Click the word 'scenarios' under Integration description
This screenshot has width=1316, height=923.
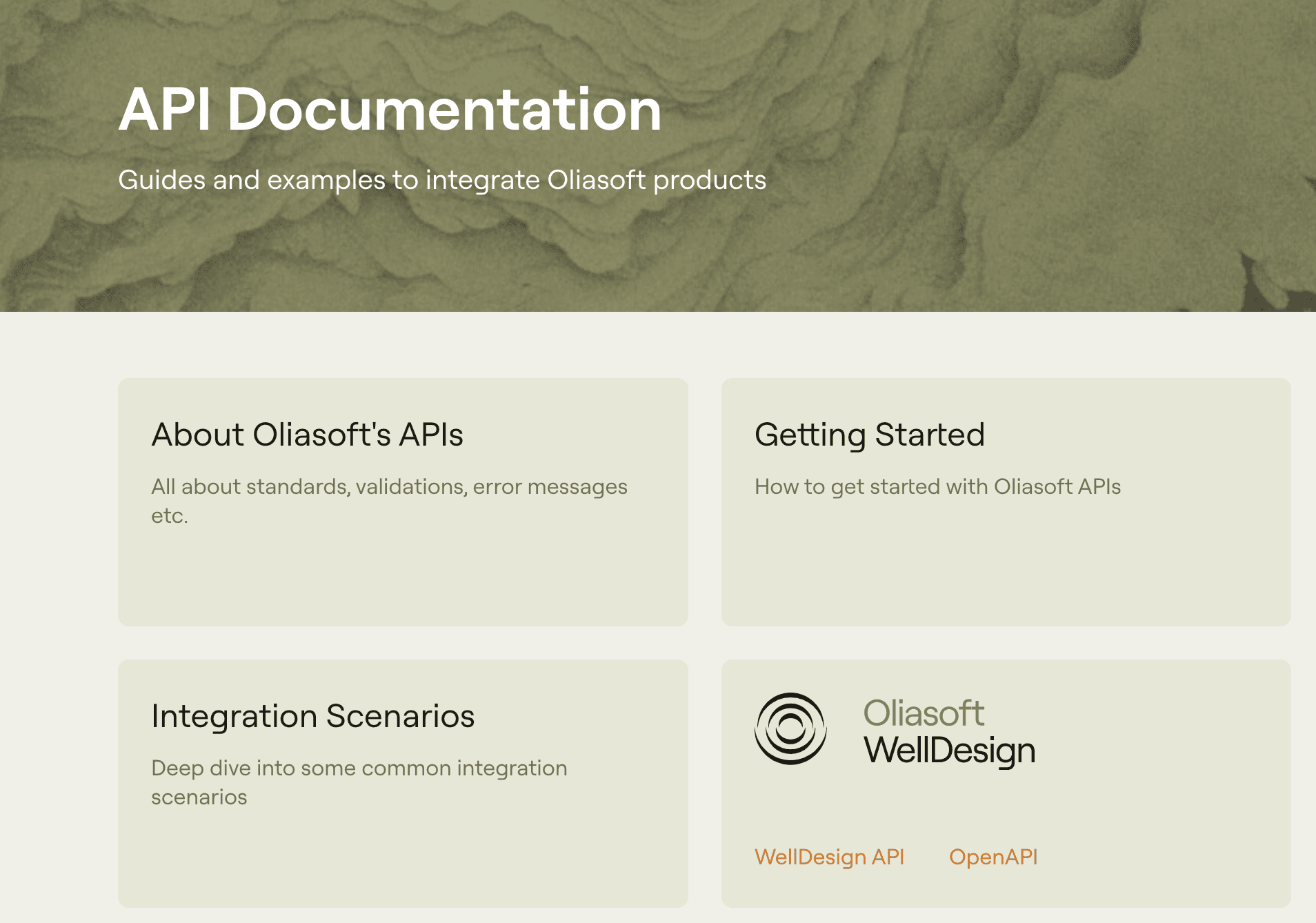tap(199, 797)
